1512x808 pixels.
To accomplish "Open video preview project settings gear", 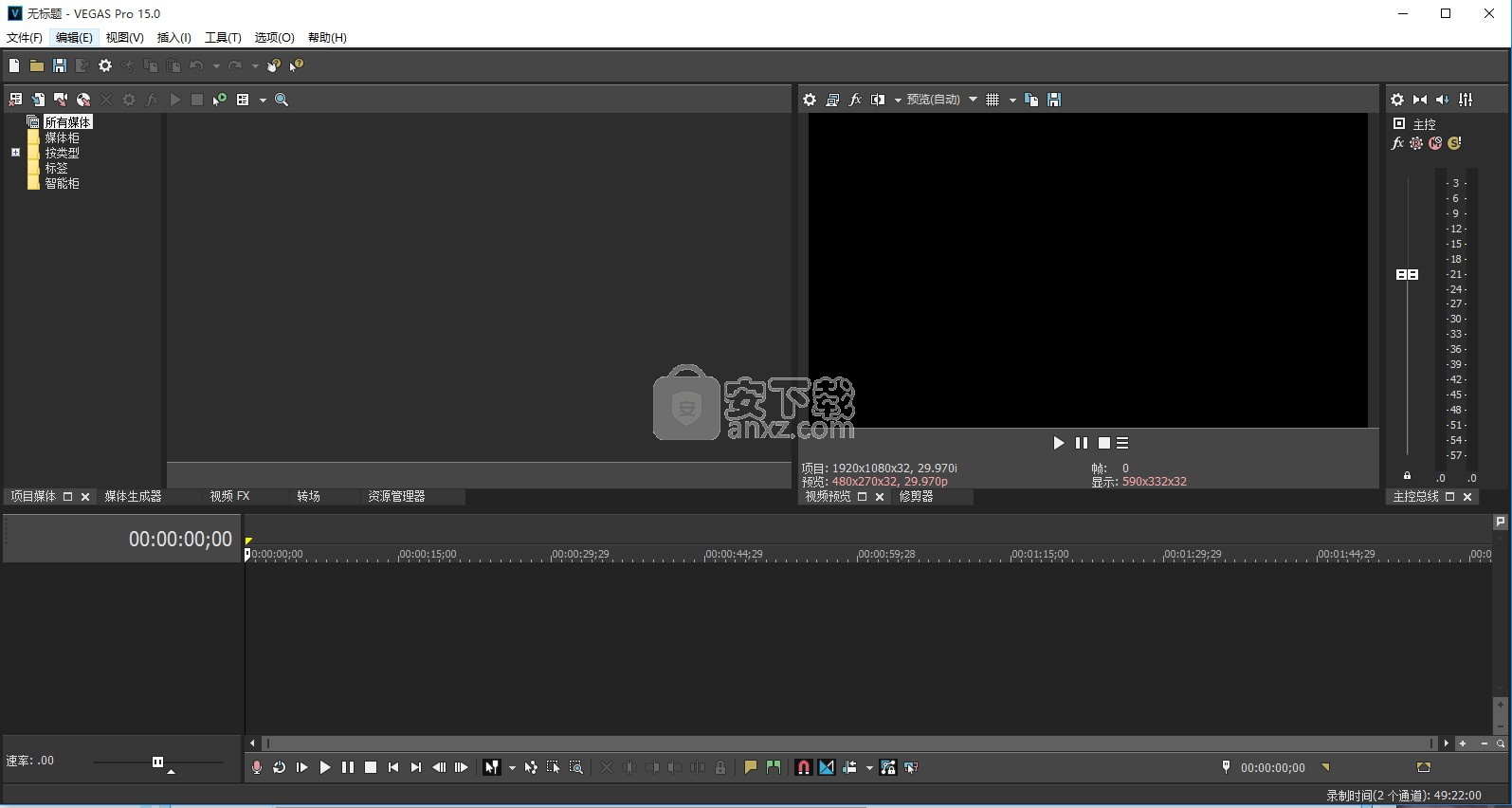I will tap(810, 100).
